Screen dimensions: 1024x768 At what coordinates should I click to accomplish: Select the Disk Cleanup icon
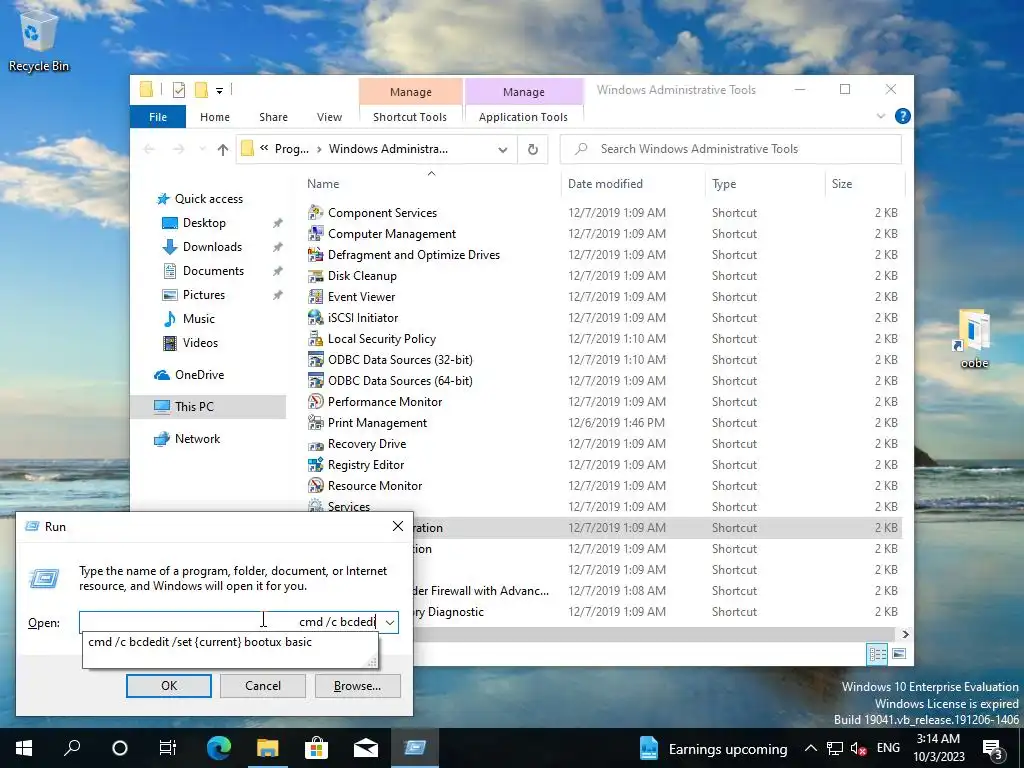click(315, 276)
